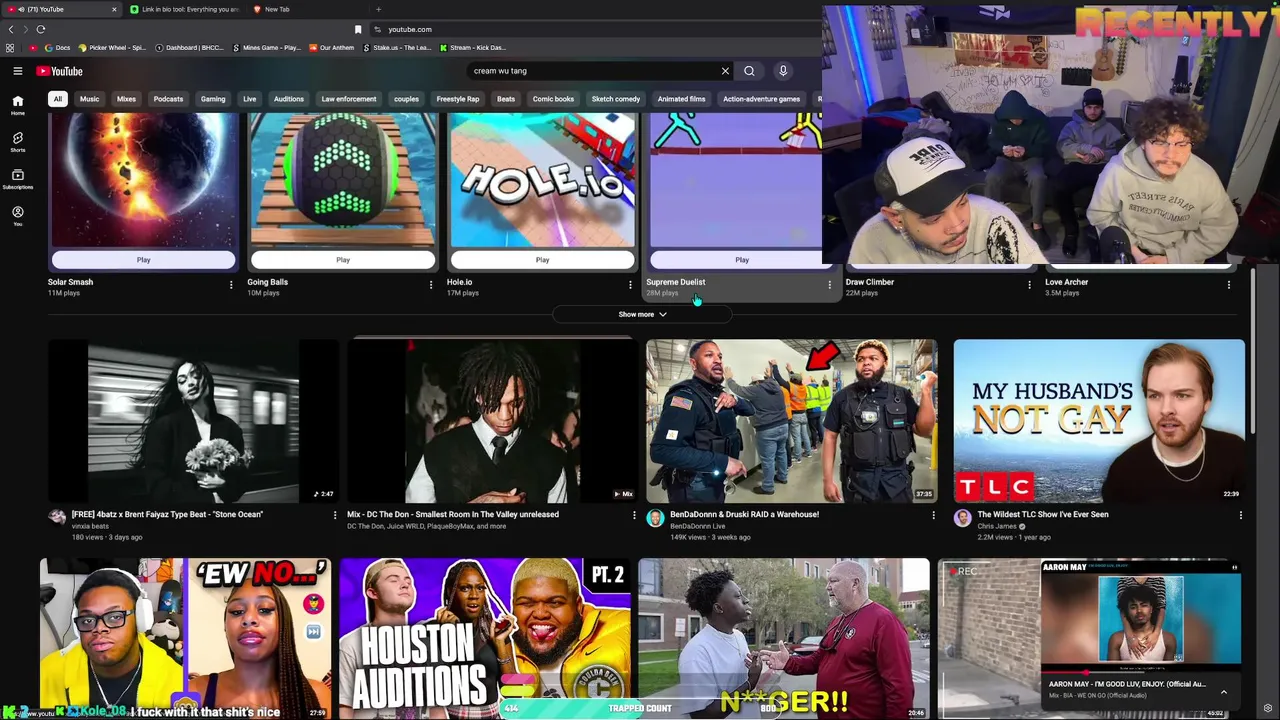The image size is (1280, 720).
Task: Click the YouTube logo
Action: click(x=60, y=71)
